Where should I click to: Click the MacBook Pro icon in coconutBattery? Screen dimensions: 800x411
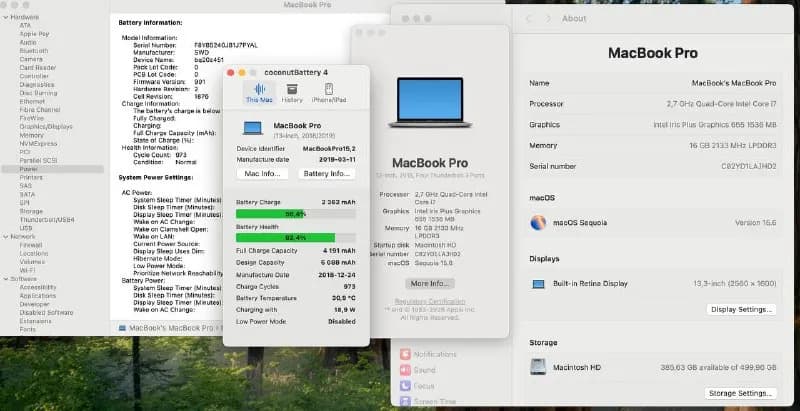(253, 128)
